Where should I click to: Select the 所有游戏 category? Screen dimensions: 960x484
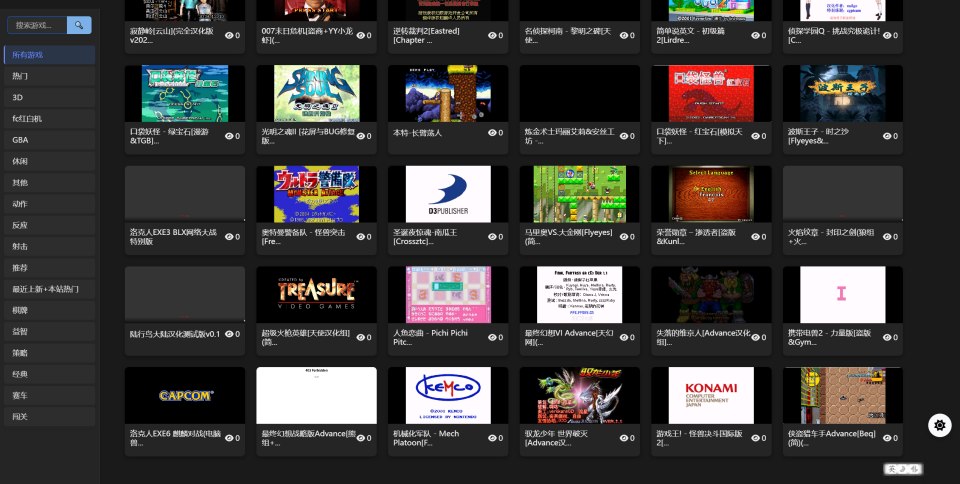[49, 55]
